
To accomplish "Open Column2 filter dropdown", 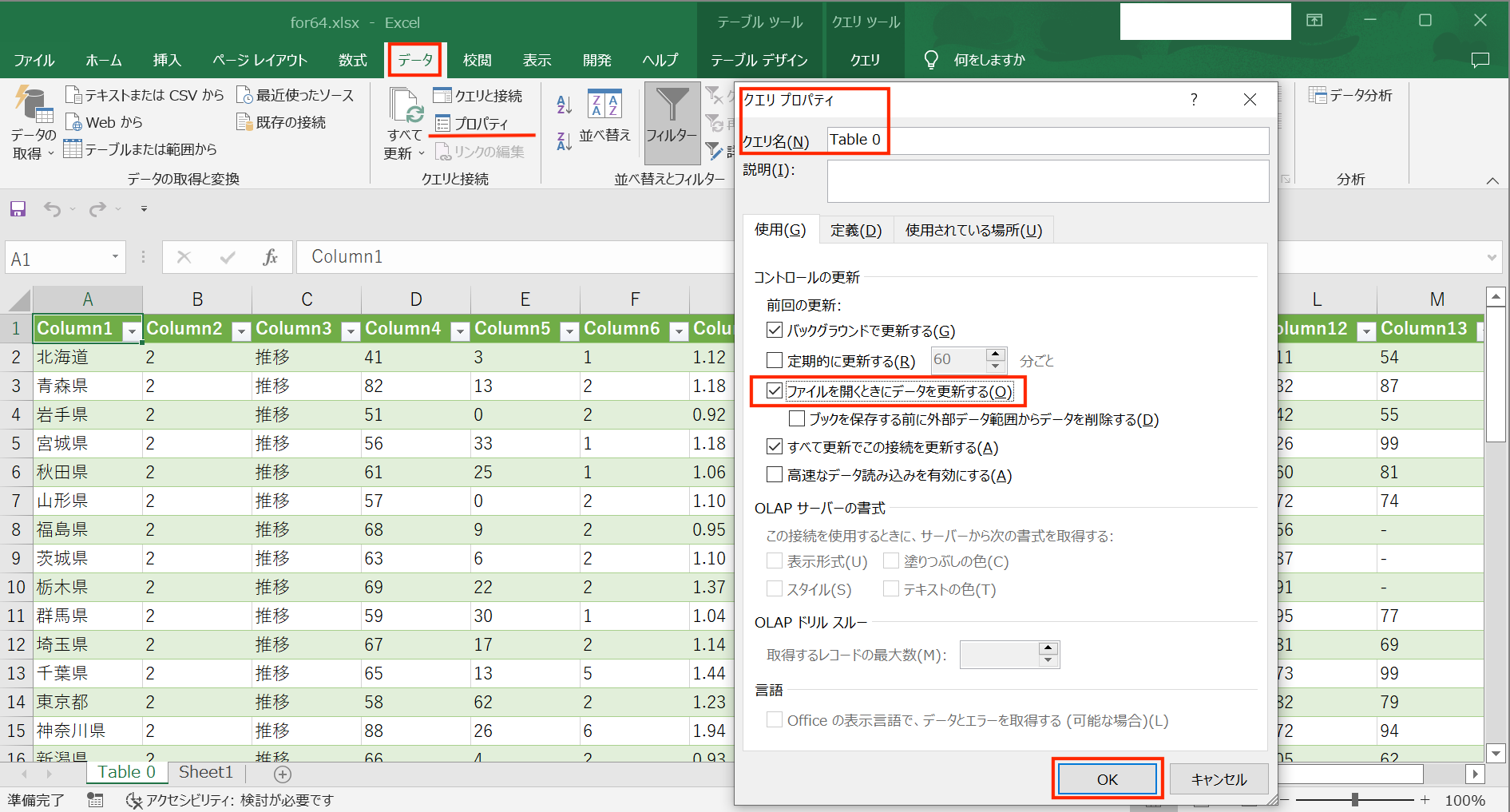I will (x=241, y=331).
